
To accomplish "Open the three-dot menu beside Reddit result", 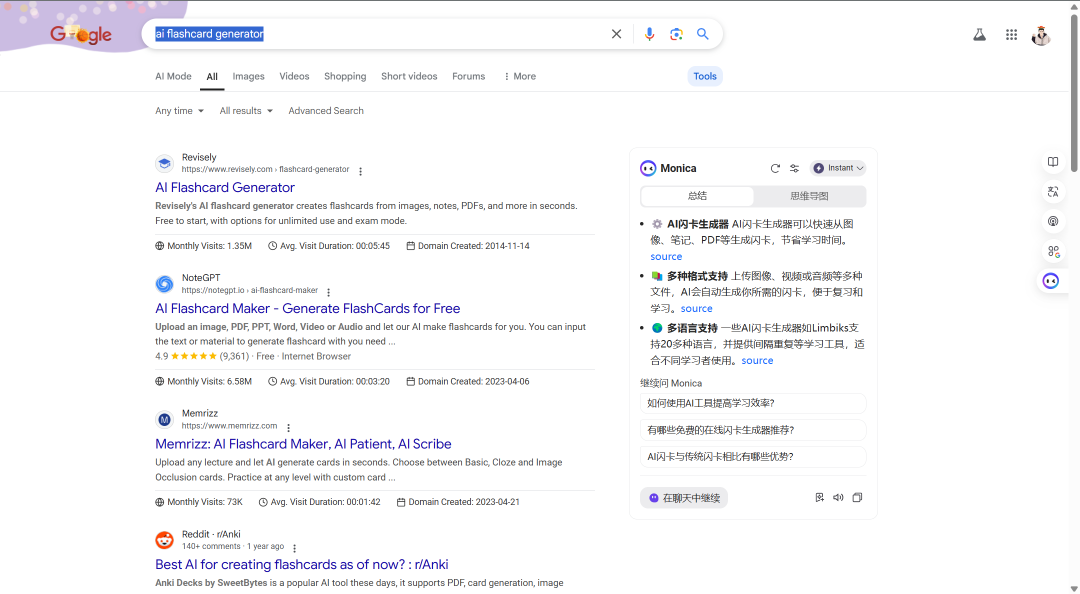I will 294,548.
